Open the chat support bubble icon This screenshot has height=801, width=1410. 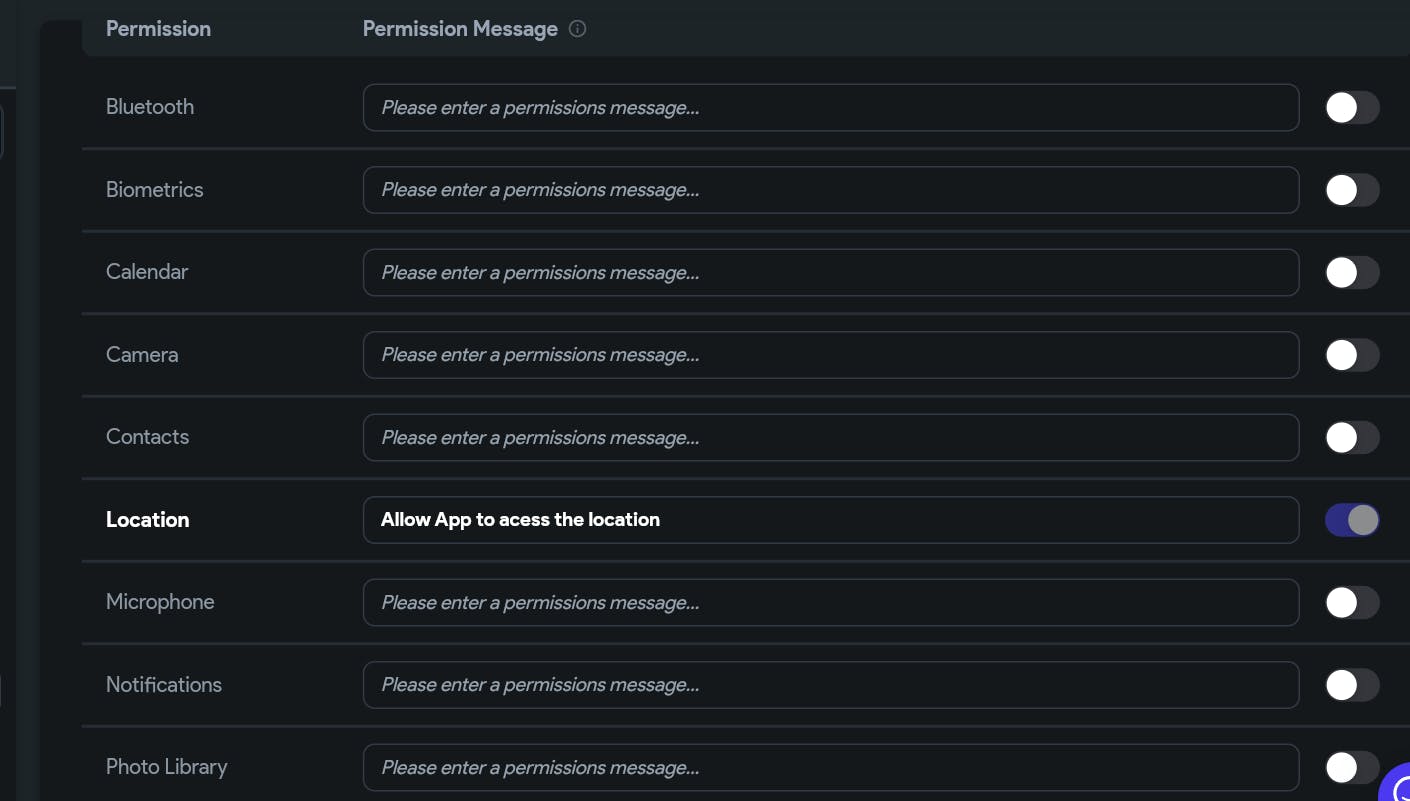1397,787
